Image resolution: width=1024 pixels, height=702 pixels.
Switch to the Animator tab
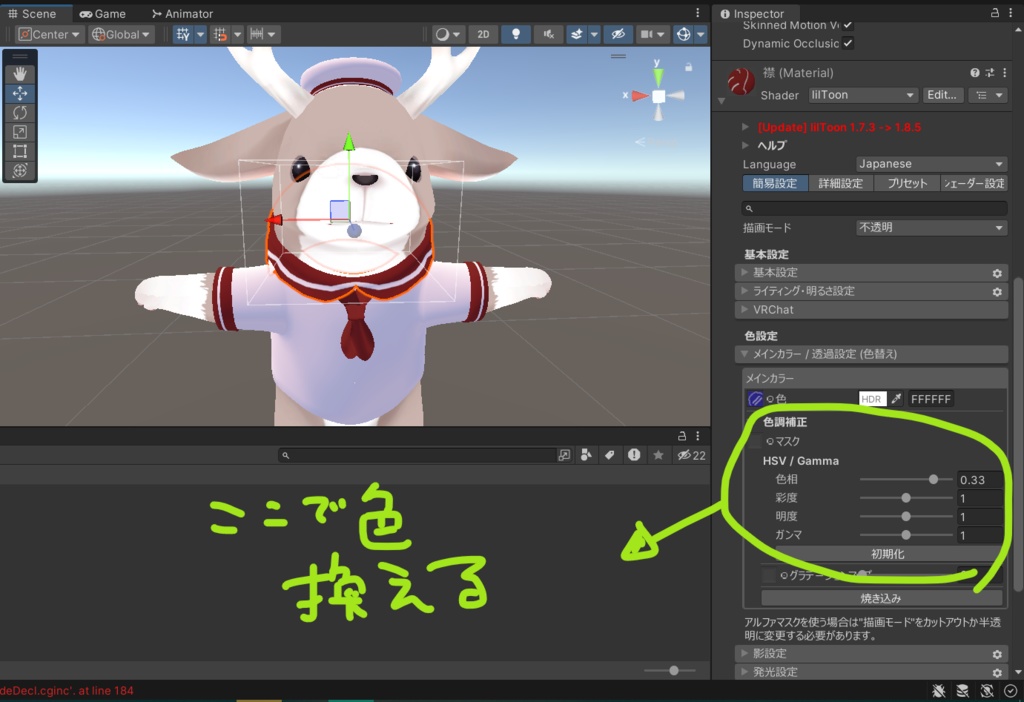click(182, 13)
